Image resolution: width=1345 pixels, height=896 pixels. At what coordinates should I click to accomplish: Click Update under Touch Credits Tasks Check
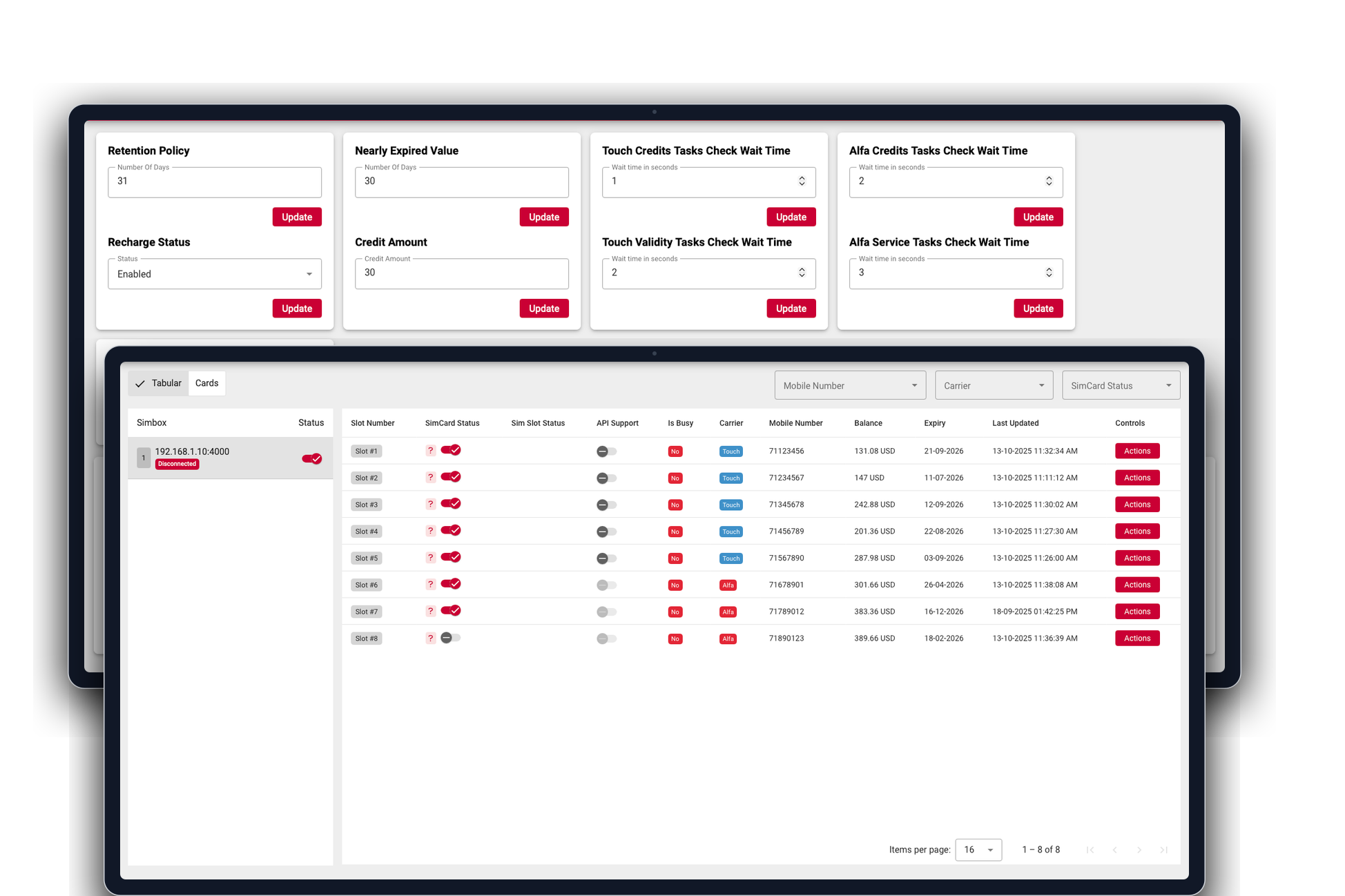click(x=791, y=217)
